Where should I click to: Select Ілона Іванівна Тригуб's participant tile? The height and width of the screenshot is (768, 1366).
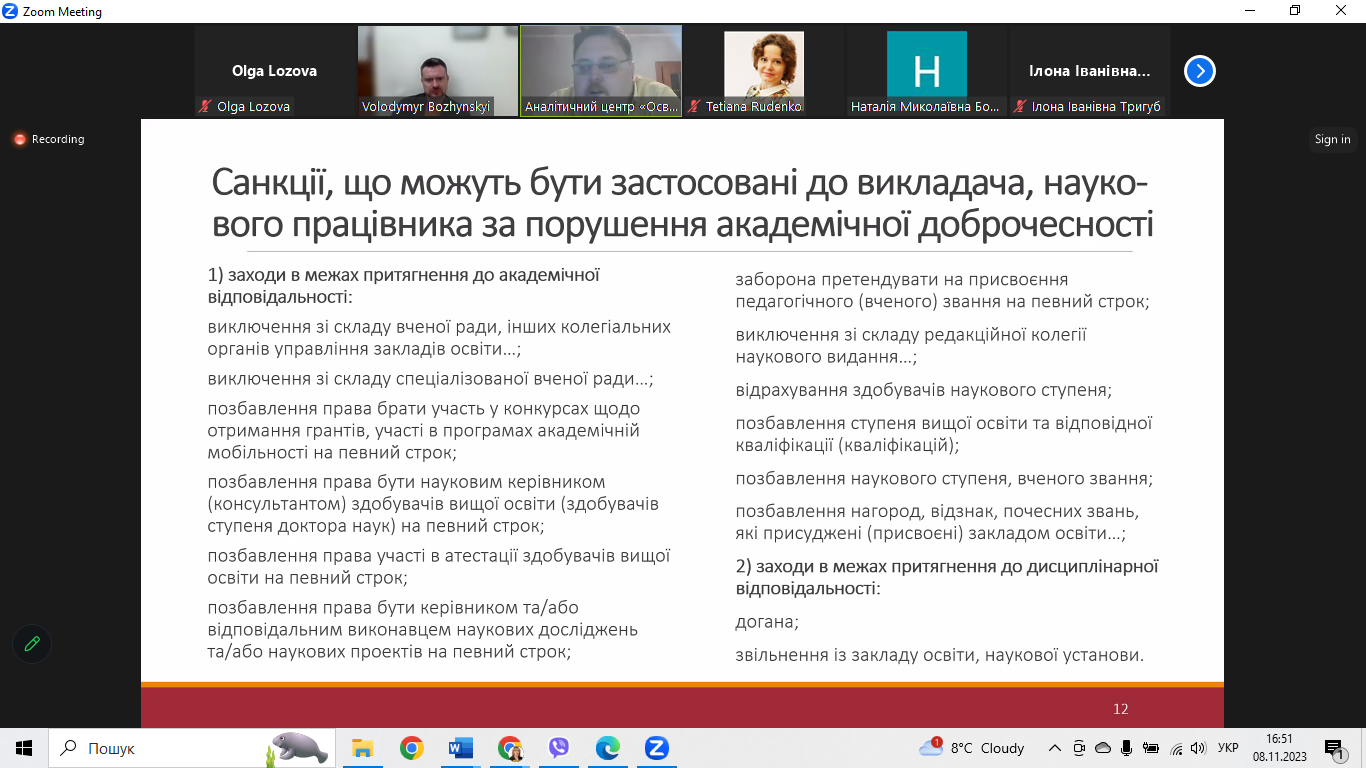(1089, 71)
